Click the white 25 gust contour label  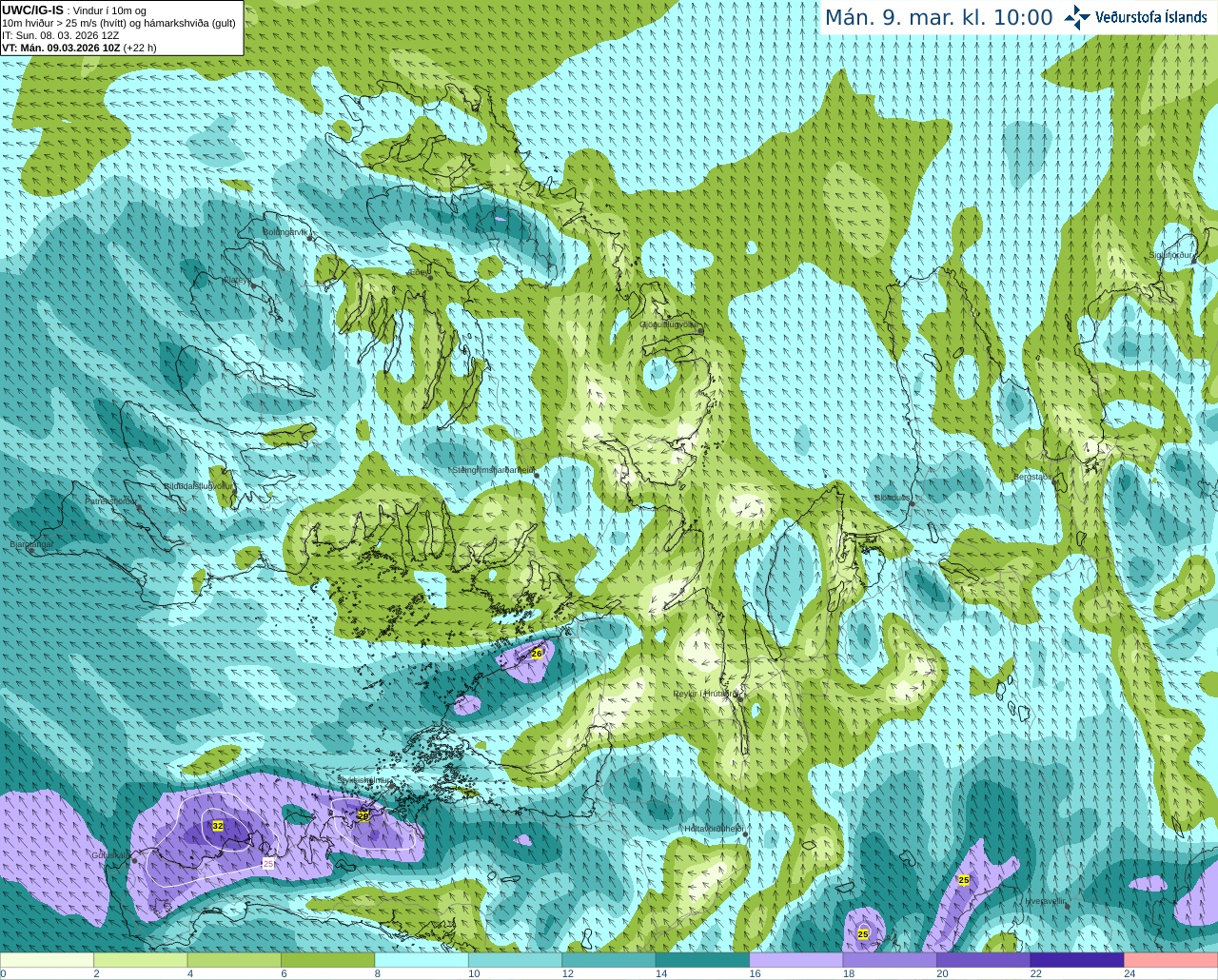click(x=268, y=864)
